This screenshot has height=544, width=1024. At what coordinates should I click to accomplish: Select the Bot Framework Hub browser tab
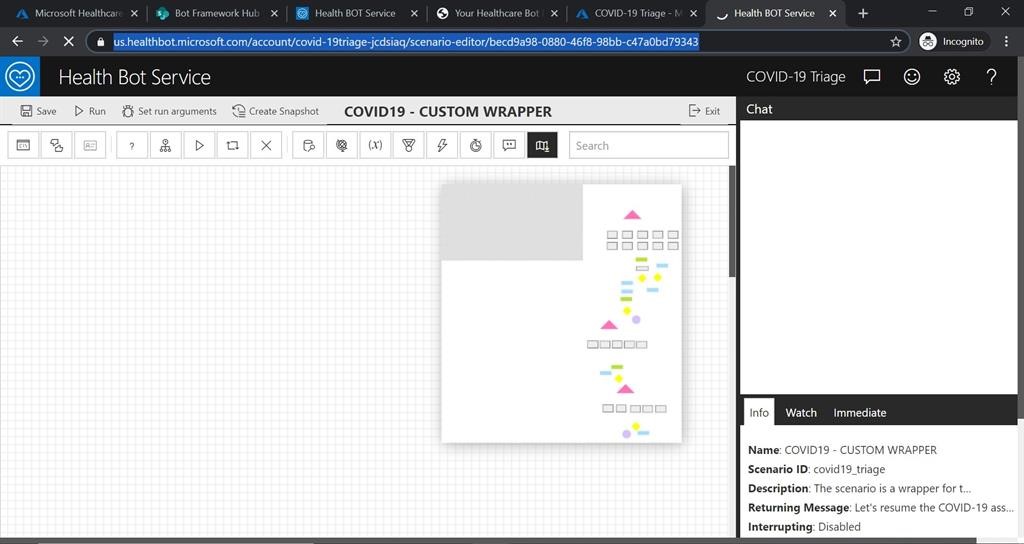click(x=216, y=13)
